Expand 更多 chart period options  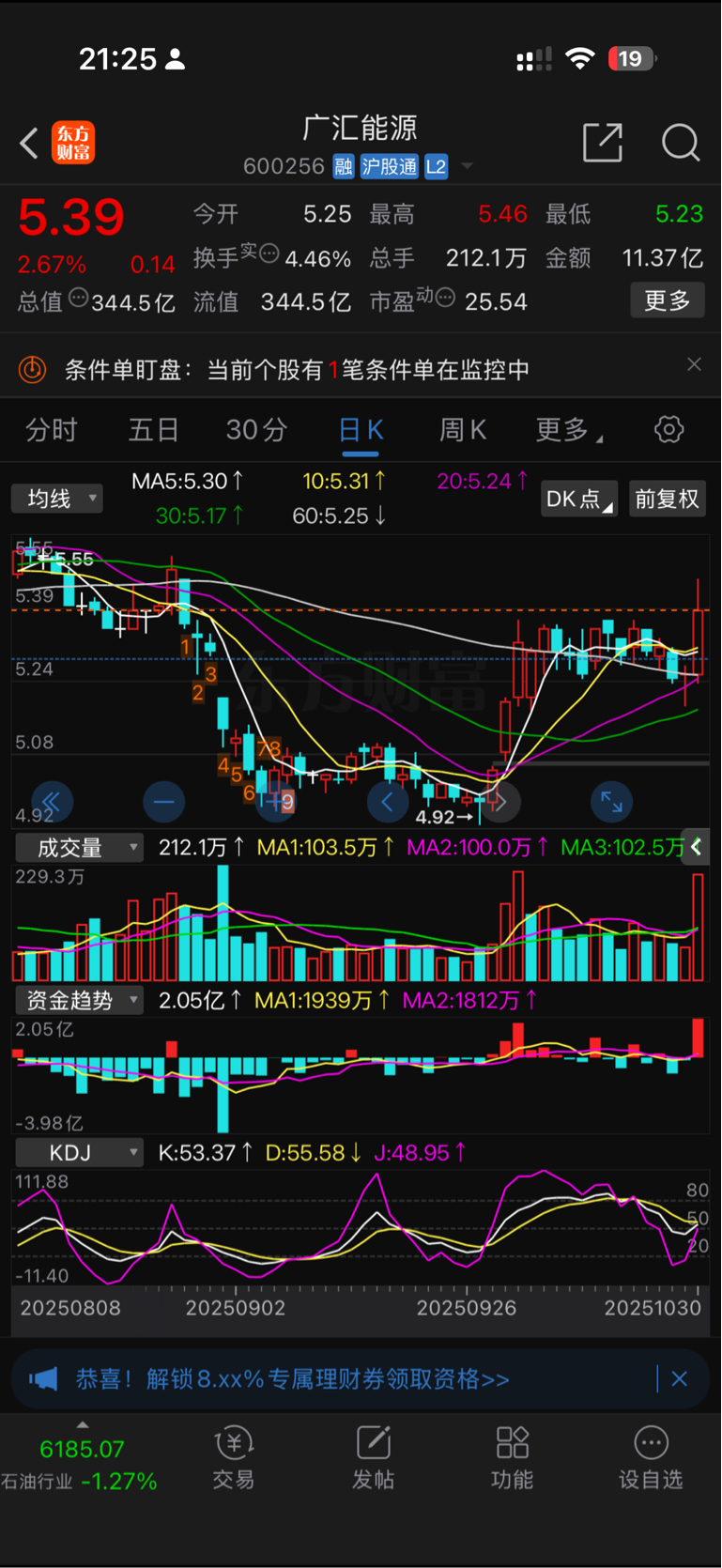click(568, 430)
